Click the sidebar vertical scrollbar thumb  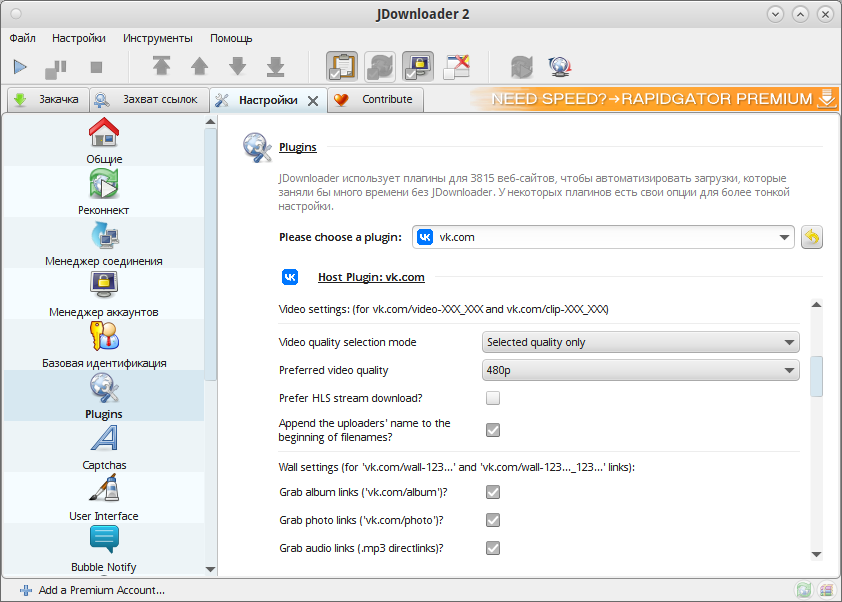[x=210, y=254]
